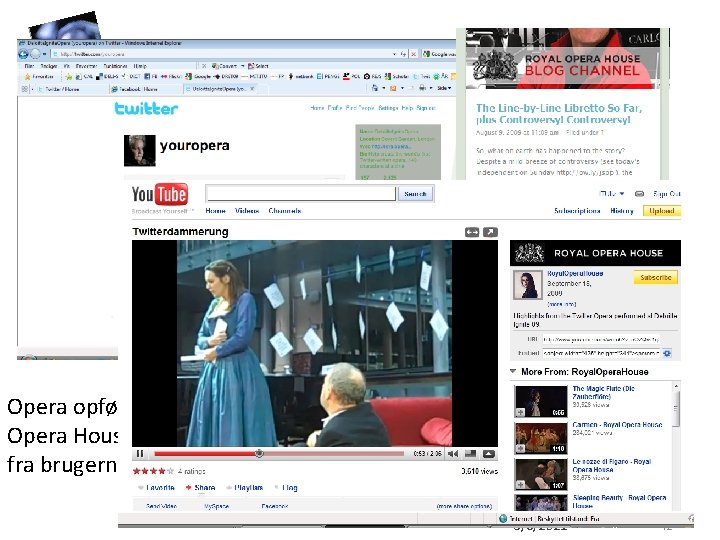The width and height of the screenshot is (720, 540).
Task: Open Sleeping Beauty video thumbnail
Action: 541,502
